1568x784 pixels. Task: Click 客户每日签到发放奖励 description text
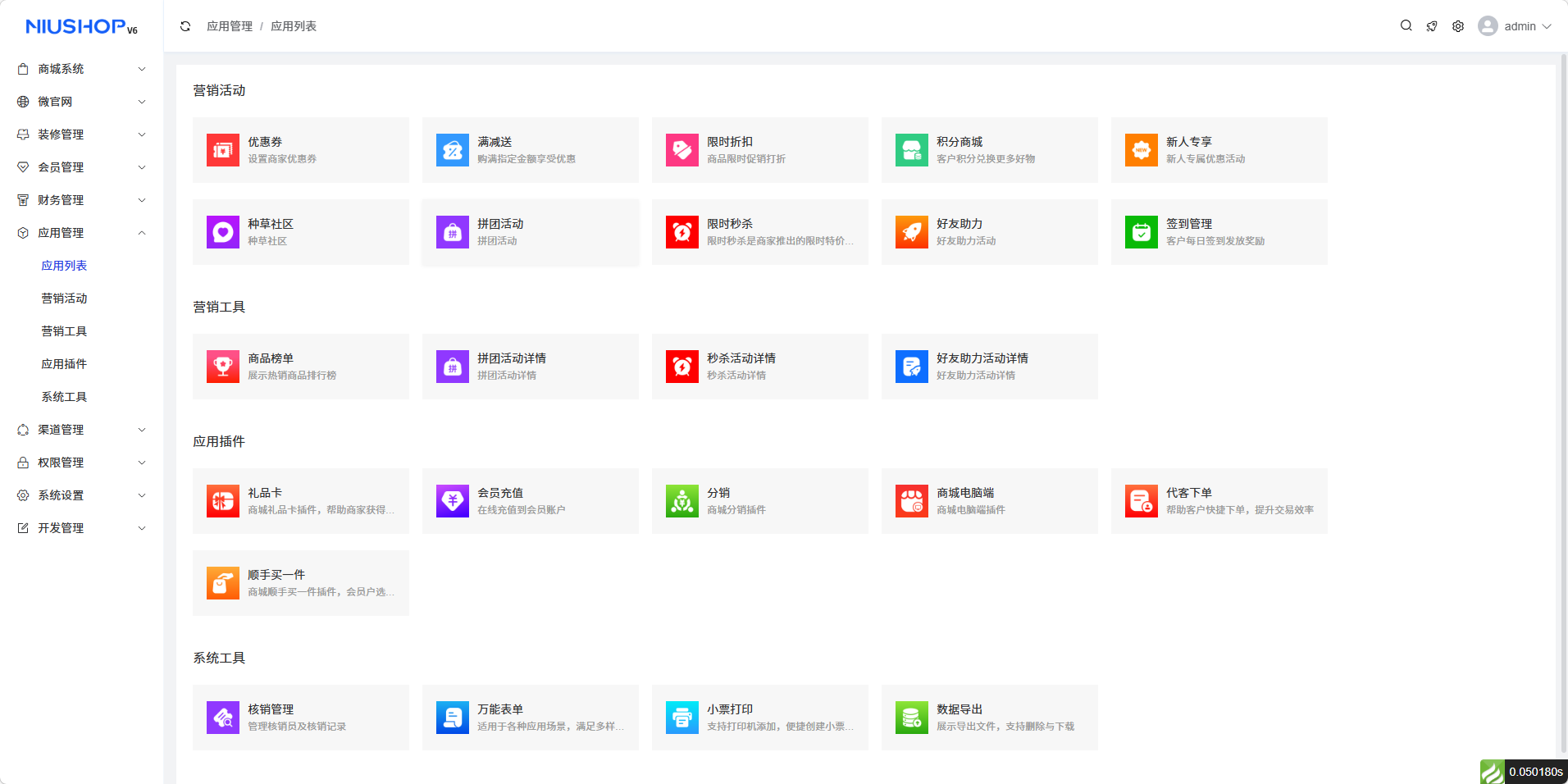click(x=1215, y=241)
